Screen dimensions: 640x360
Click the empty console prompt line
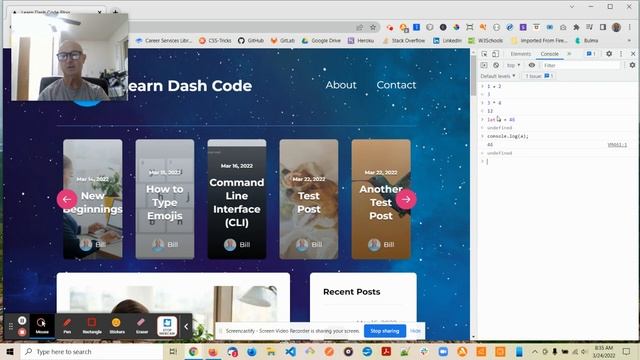point(559,162)
